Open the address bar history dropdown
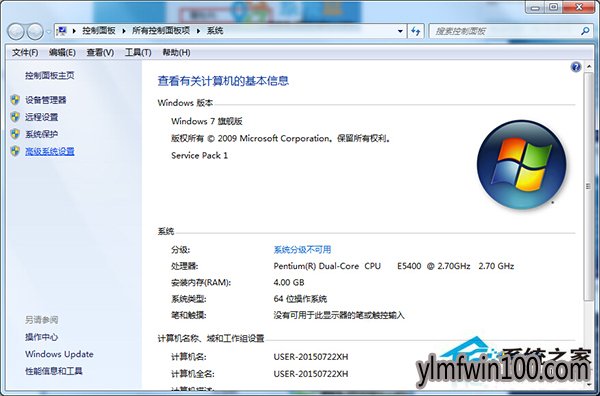 (x=400, y=31)
